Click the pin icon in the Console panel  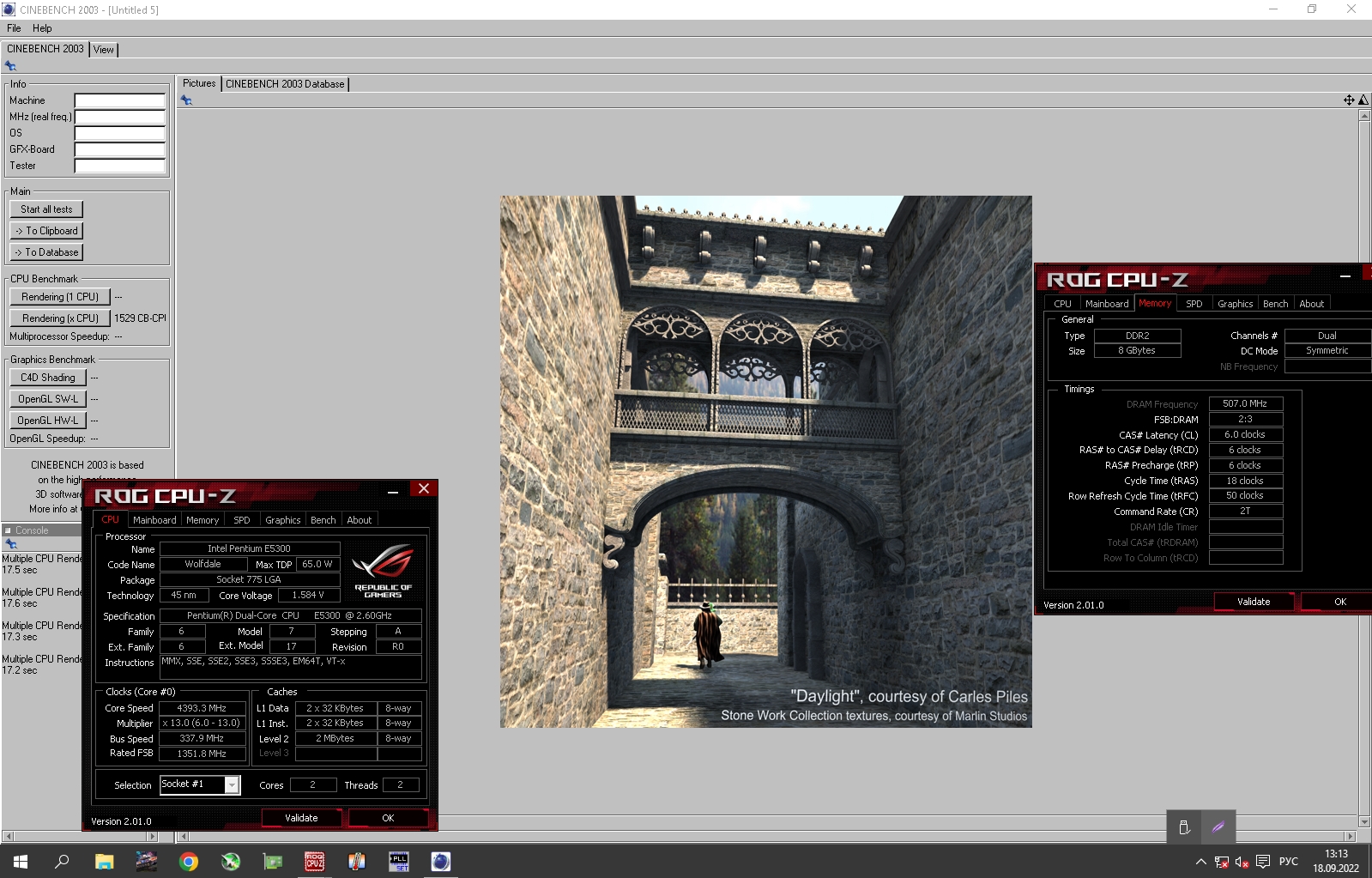(x=11, y=544)
